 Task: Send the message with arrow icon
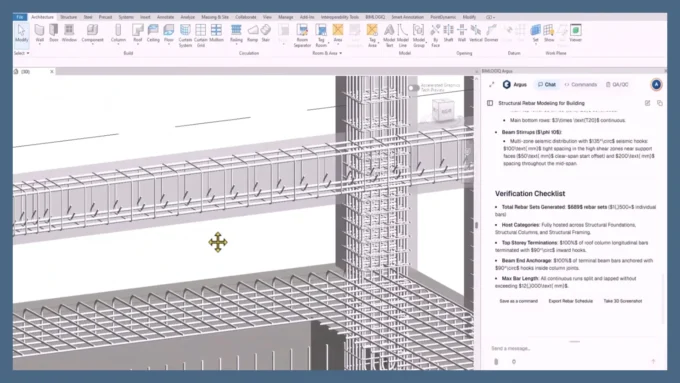[653, 361]
